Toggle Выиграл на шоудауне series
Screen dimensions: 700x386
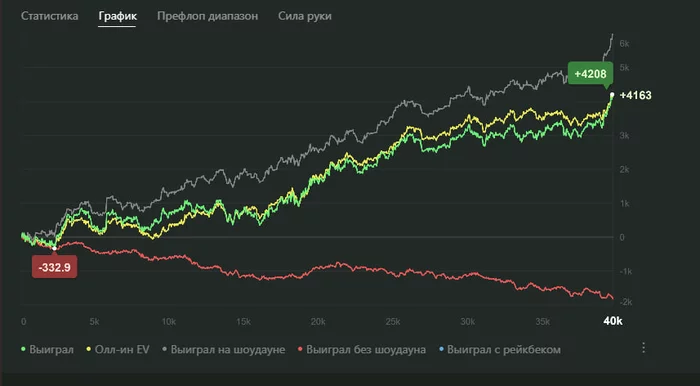pyautogui.click(x=224, y=349)
